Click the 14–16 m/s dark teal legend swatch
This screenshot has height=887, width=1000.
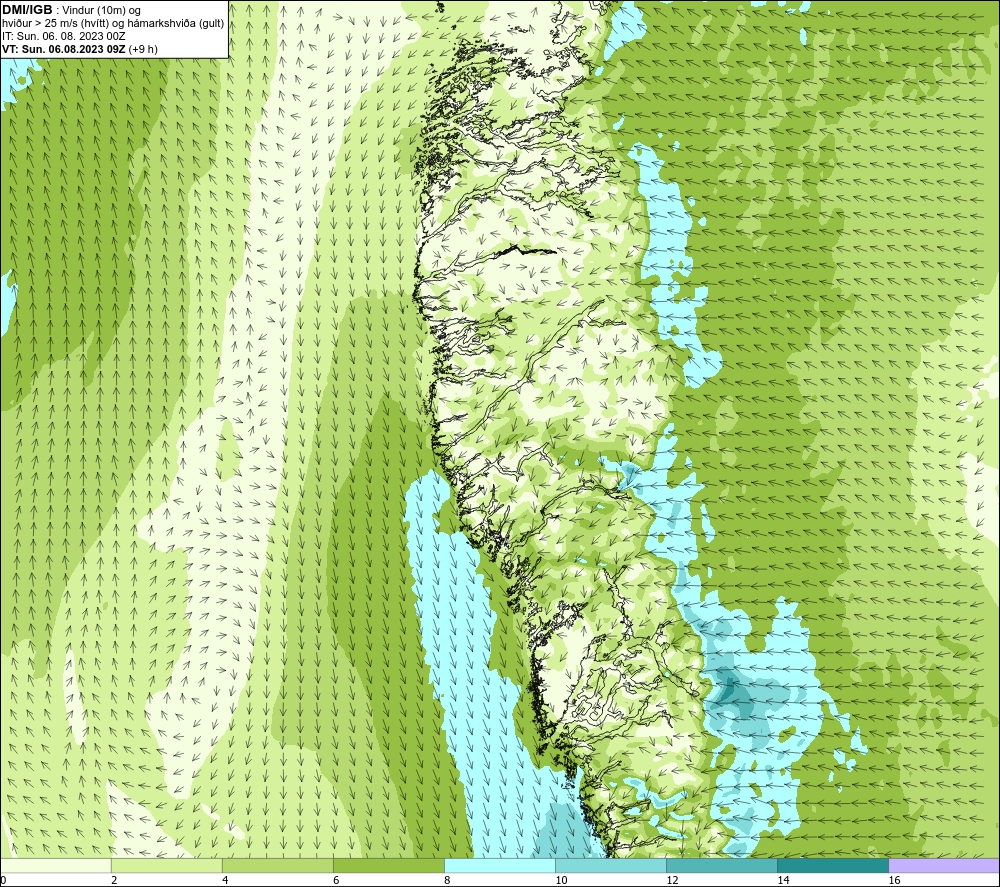(x=832, y=865)
